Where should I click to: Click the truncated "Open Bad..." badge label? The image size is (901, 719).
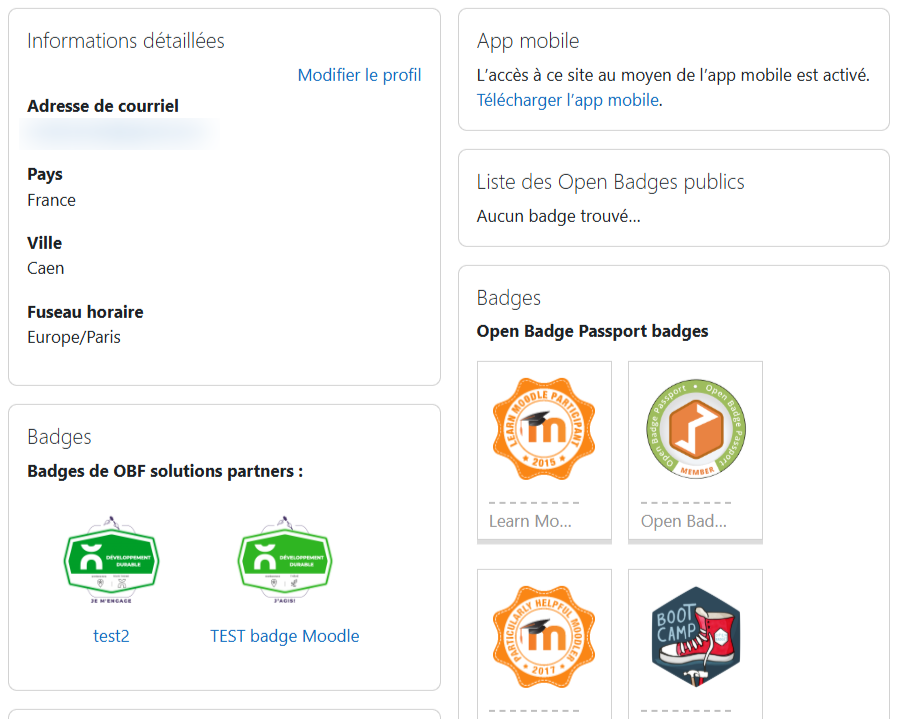pos(683,521)
